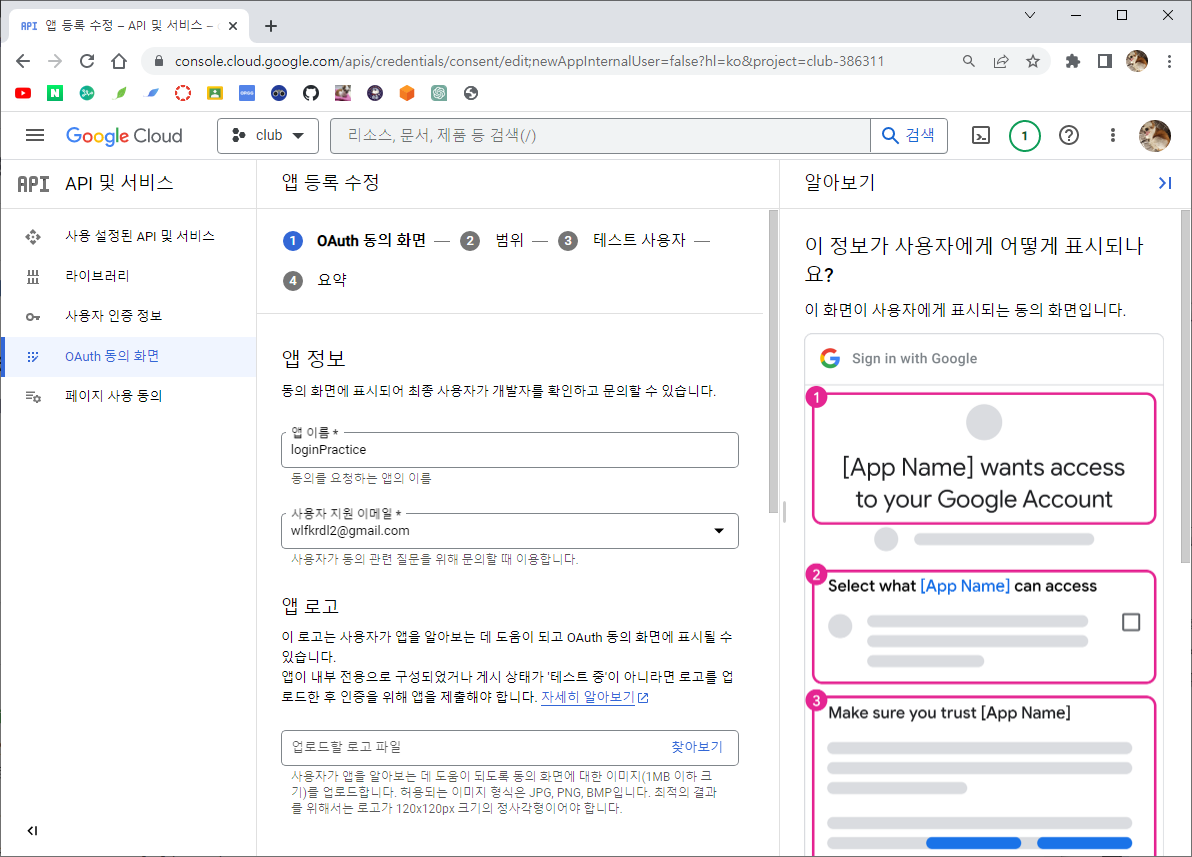This screenshot has width=1192, height=857.
Task: Open the browser tab search chevron
Action: pyautogui.click(x=1030, y=15)
